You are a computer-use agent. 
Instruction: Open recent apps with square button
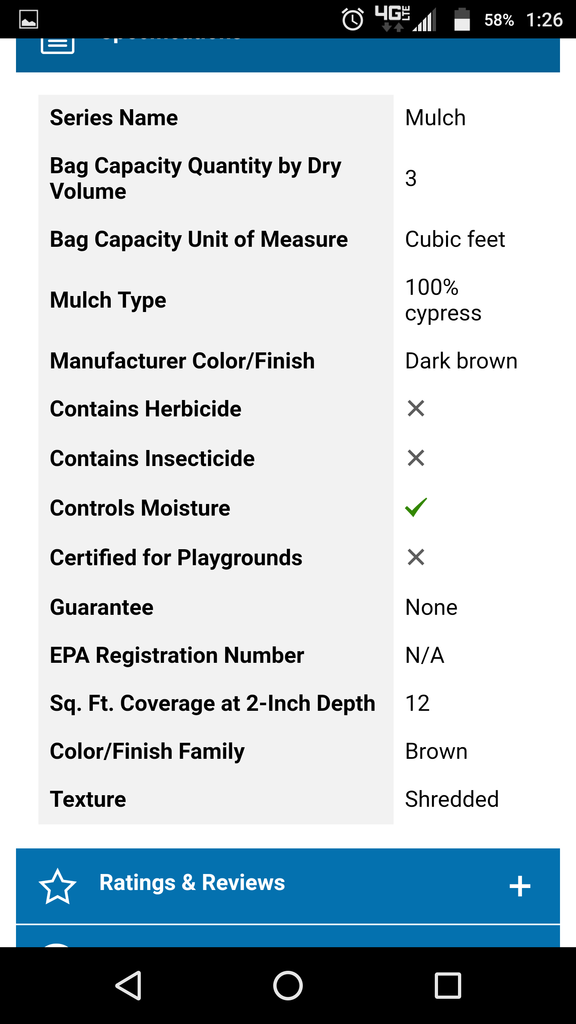[x=447, y=985]
